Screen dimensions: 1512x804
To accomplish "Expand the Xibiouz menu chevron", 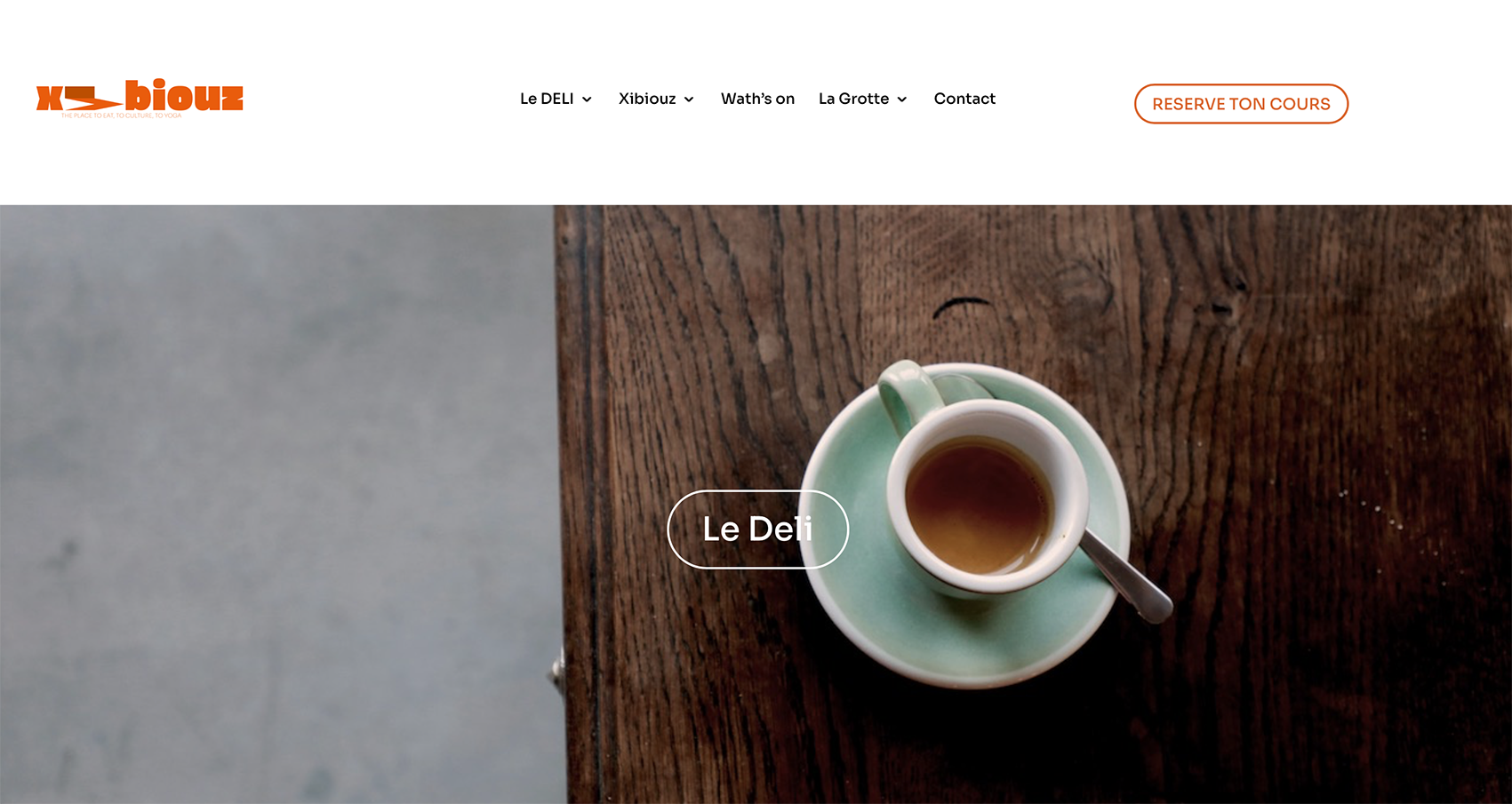I will 689,100.
